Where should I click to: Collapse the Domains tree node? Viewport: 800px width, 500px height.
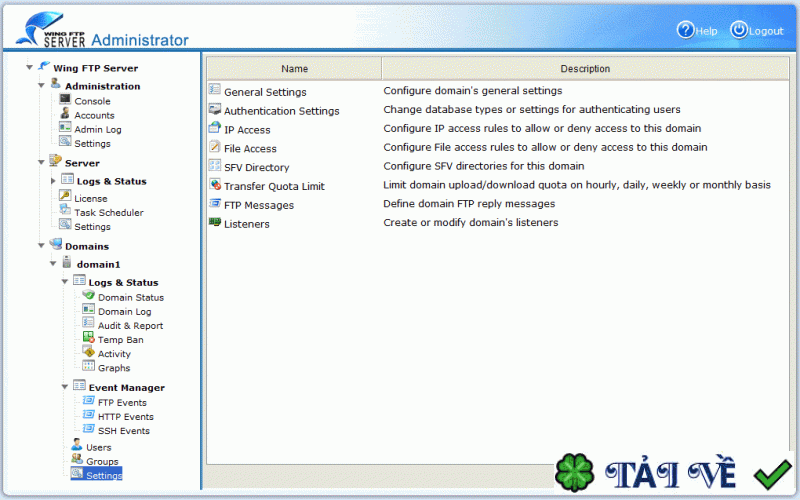41,245
